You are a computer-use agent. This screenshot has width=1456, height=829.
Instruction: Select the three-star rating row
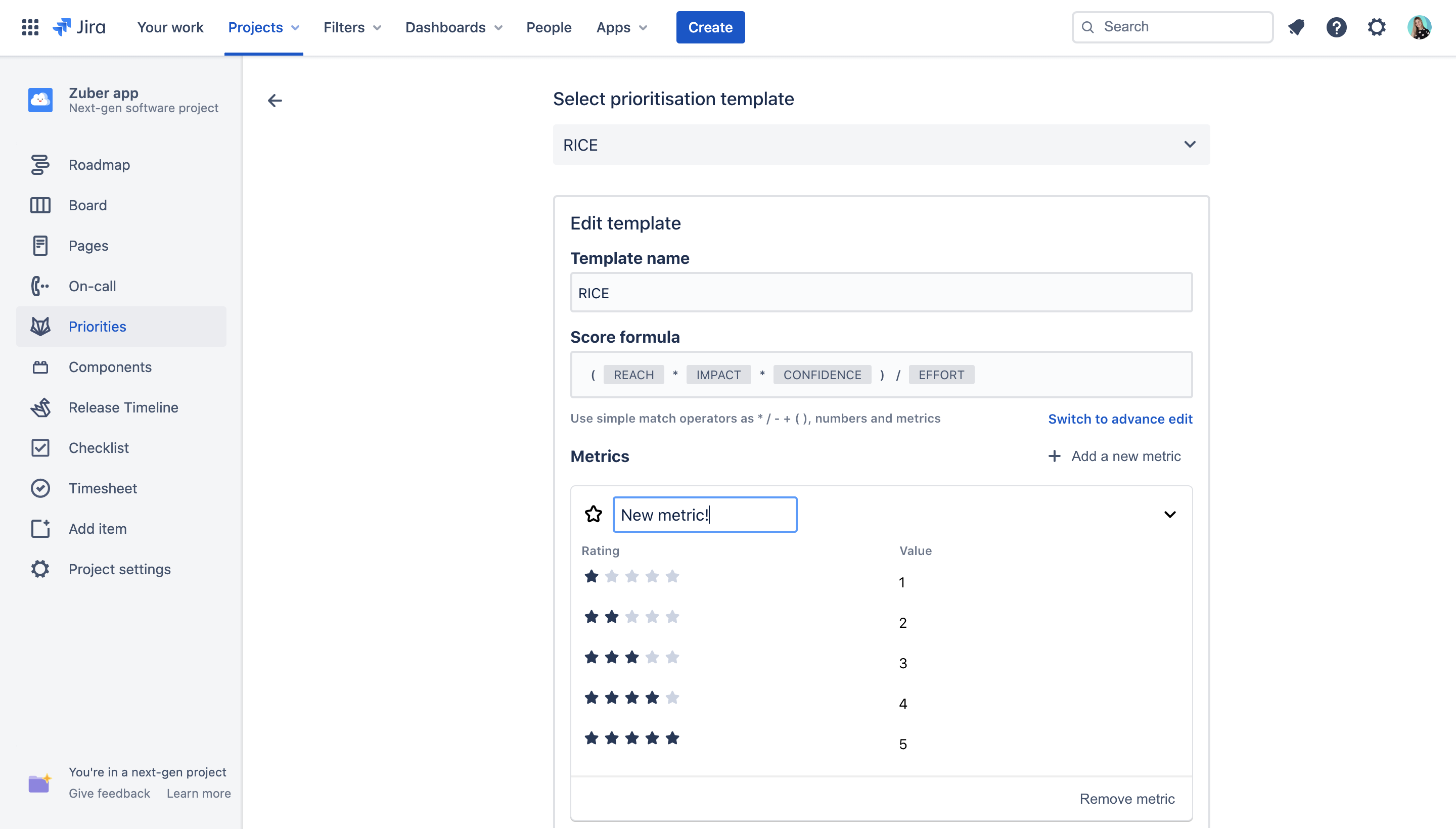point(631,658)
